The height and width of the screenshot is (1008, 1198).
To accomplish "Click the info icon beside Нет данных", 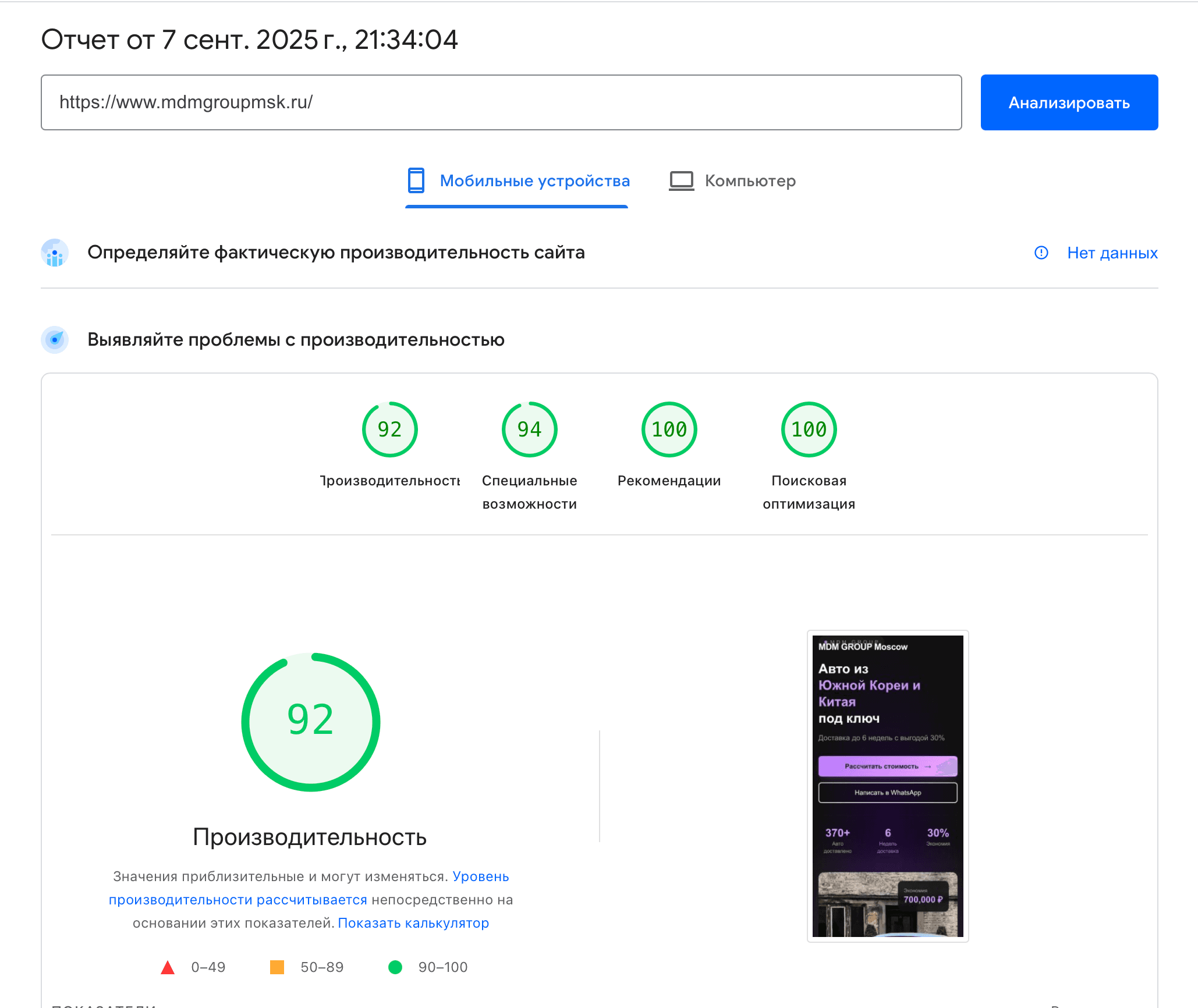I will 1041,253.
